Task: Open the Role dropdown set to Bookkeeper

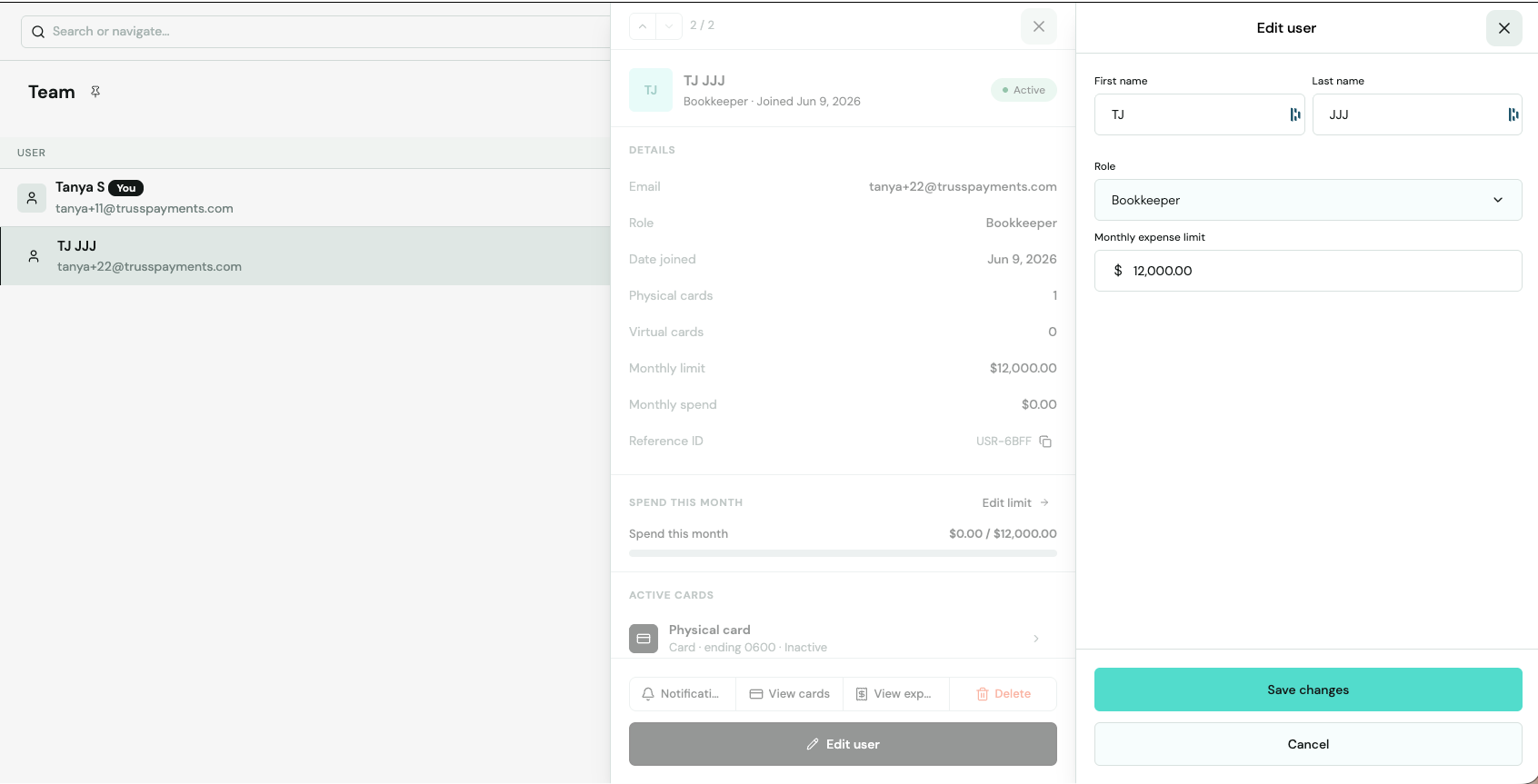Action: pos(1308,200)
